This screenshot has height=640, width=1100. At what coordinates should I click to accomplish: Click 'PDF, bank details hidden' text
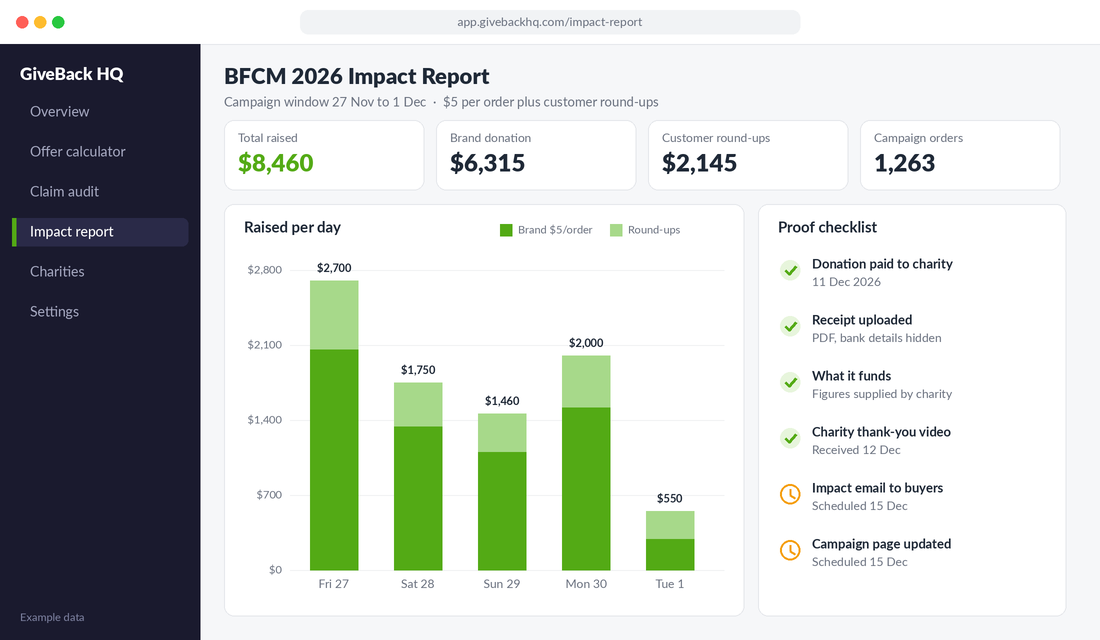[x=877, y=338]
